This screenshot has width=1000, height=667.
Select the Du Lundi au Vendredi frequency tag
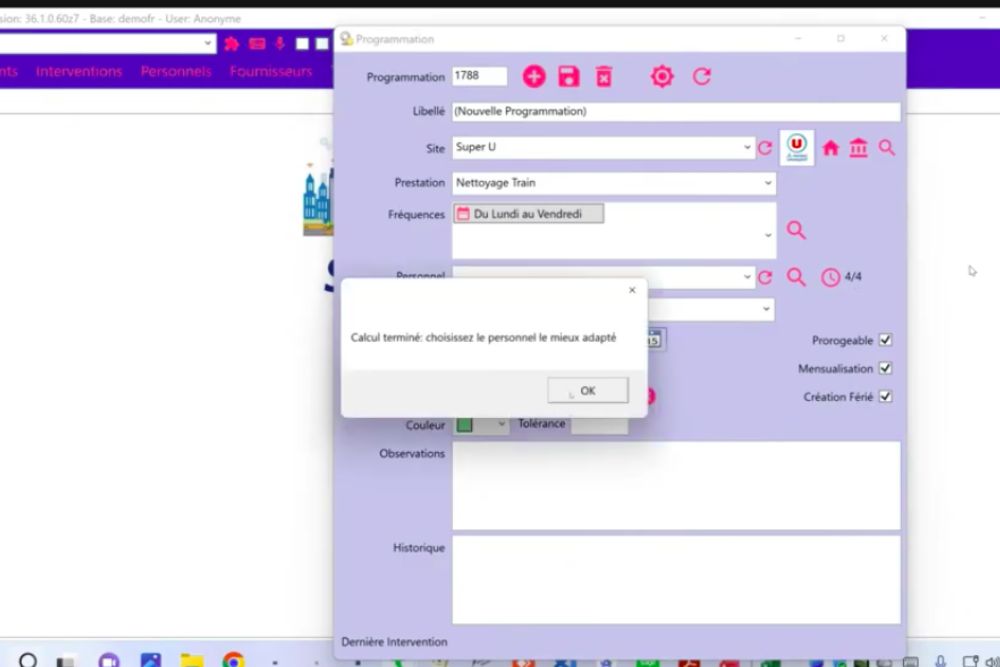click(x=529, y=214)
